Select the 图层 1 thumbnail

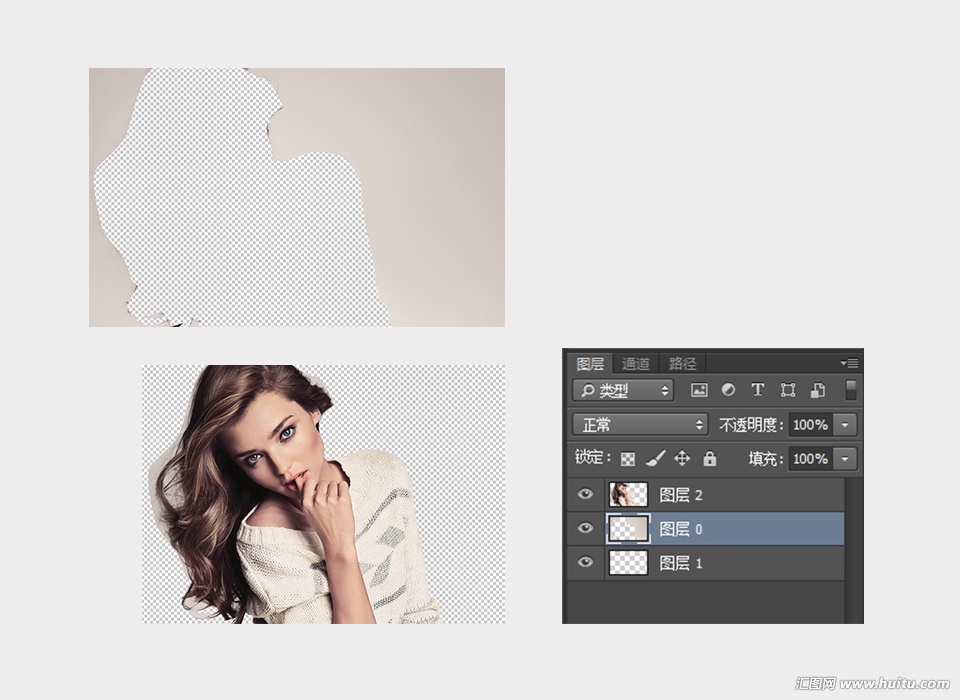click(x=628, y=562)
